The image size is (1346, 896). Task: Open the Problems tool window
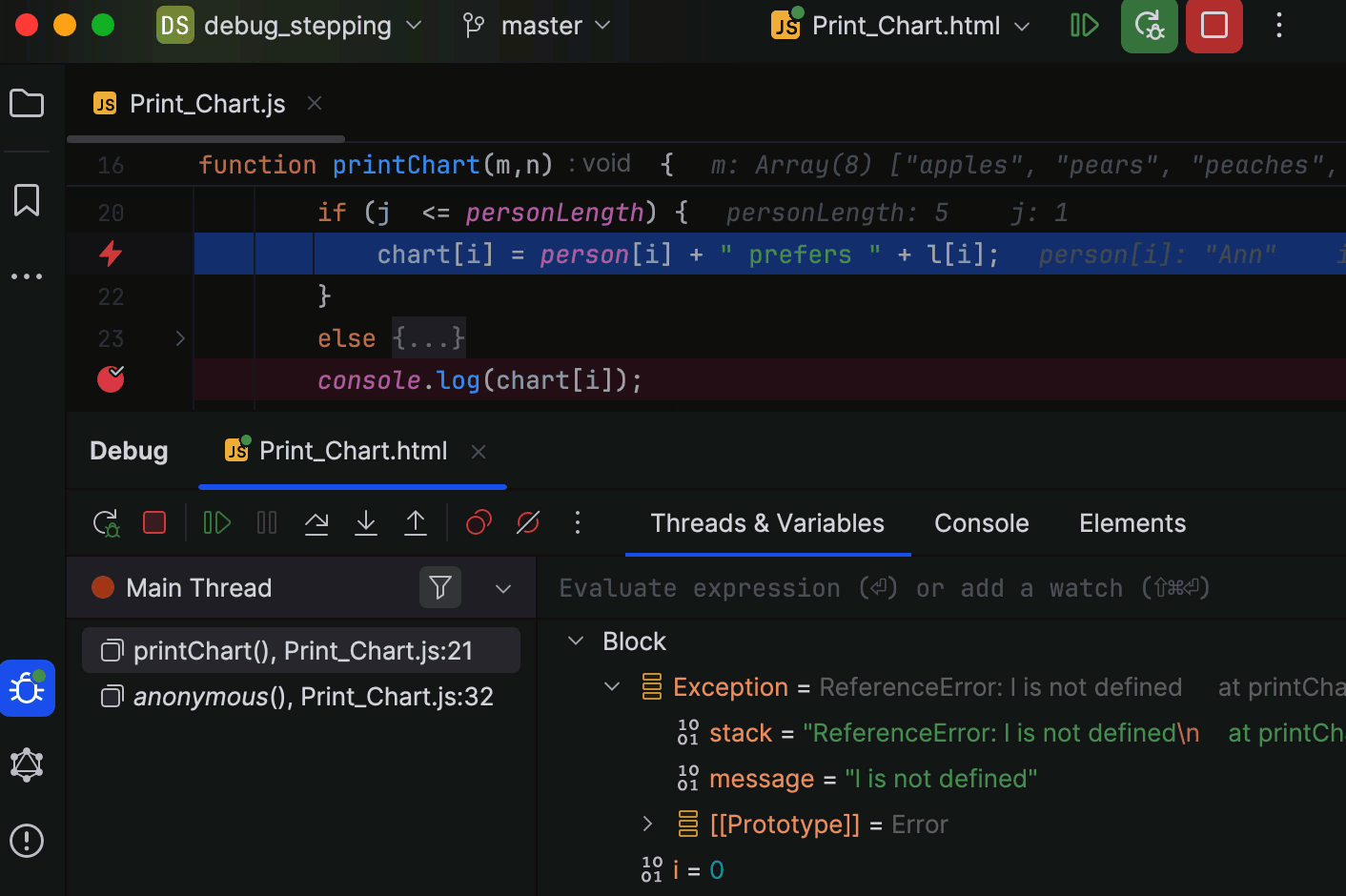[x=27, y=841]
